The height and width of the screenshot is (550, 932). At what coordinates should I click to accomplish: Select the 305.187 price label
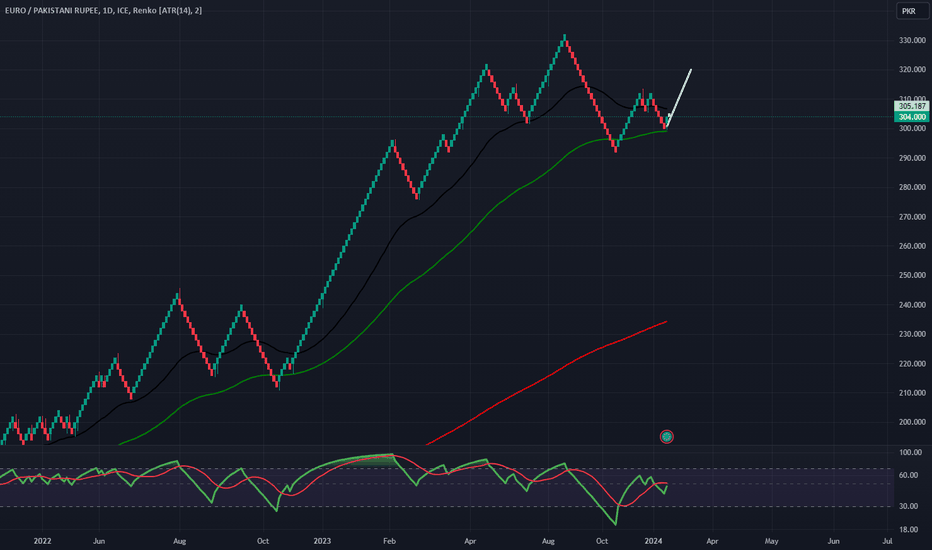[912, 106]
